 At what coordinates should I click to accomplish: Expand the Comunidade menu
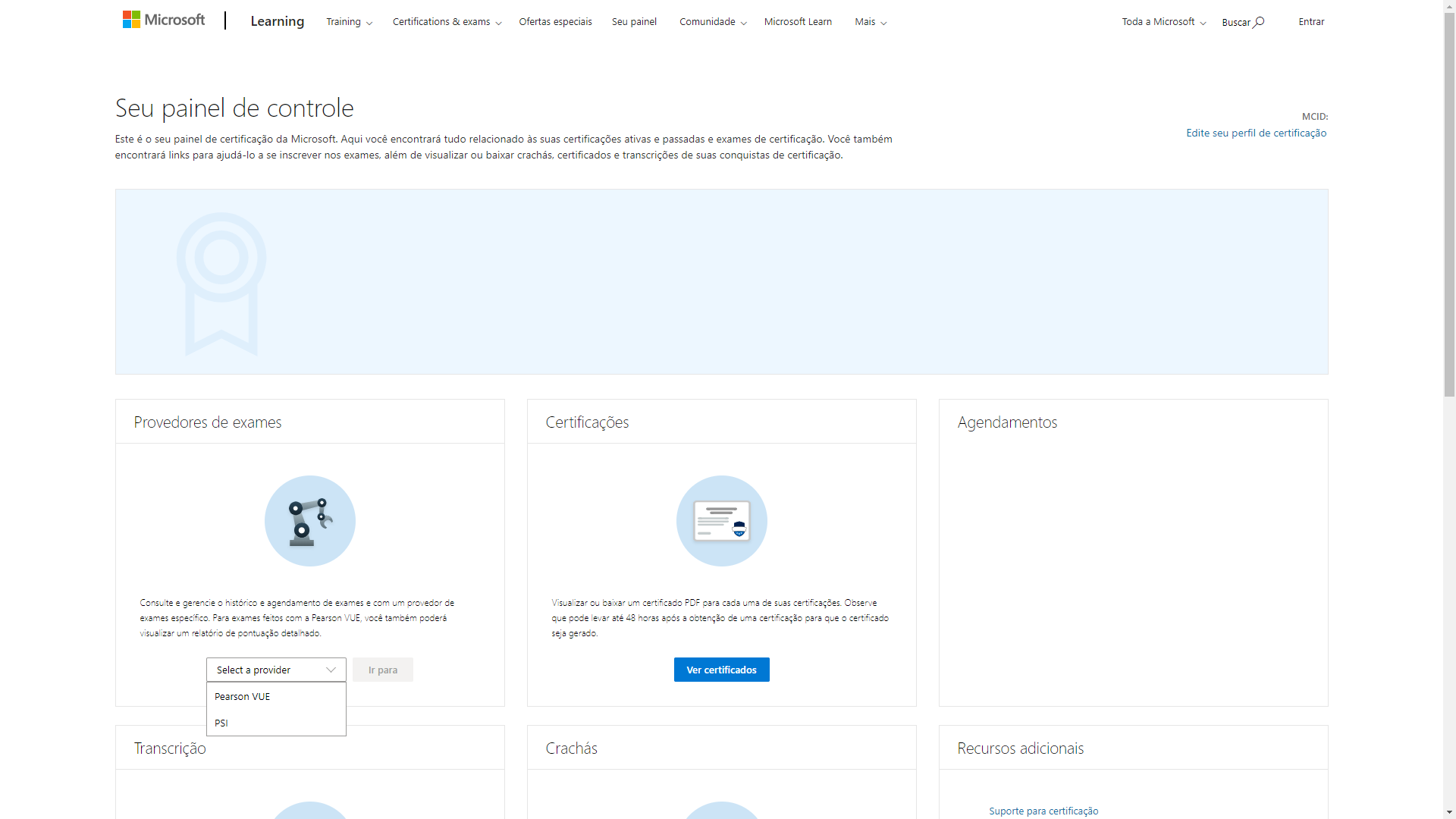(713, 22)
